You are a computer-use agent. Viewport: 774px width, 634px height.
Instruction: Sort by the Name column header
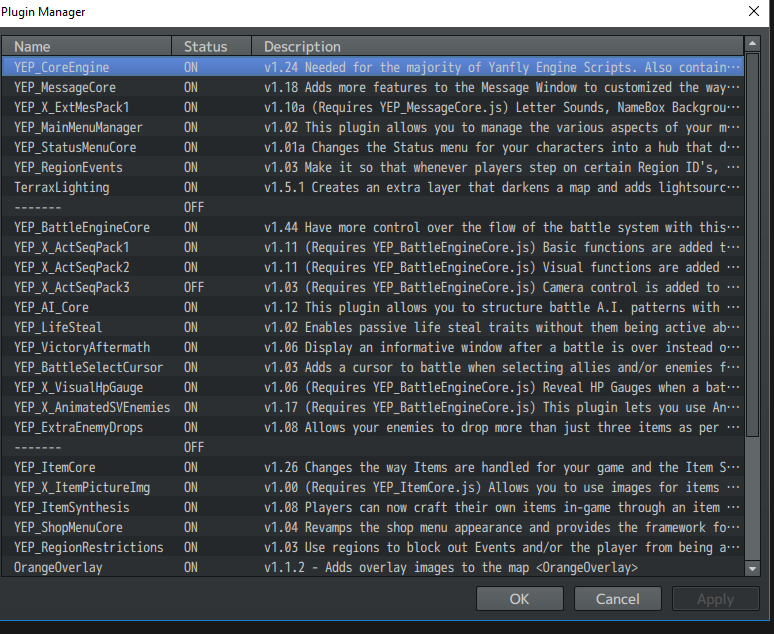(86, 46)
